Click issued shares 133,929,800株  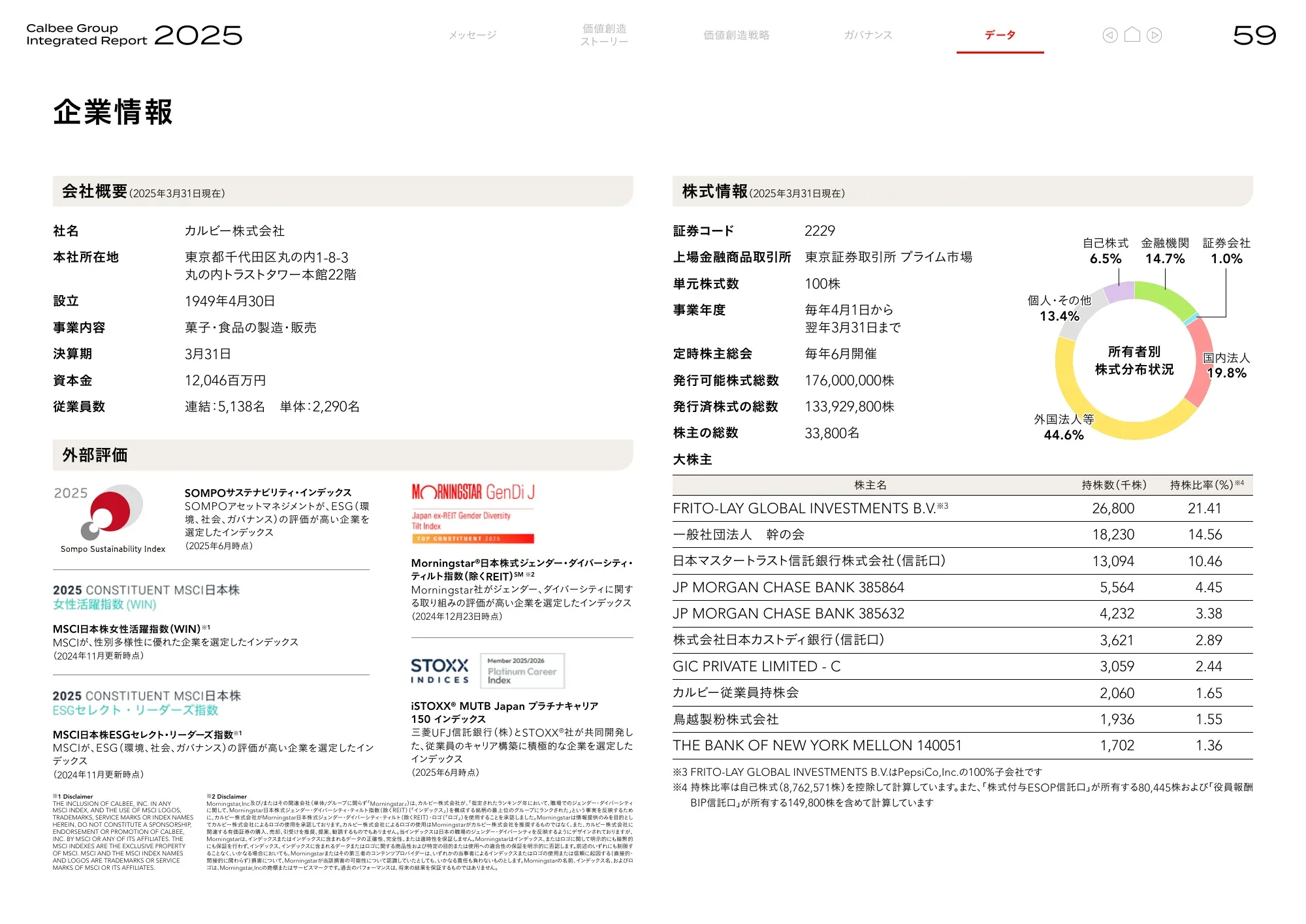point(850,407)
